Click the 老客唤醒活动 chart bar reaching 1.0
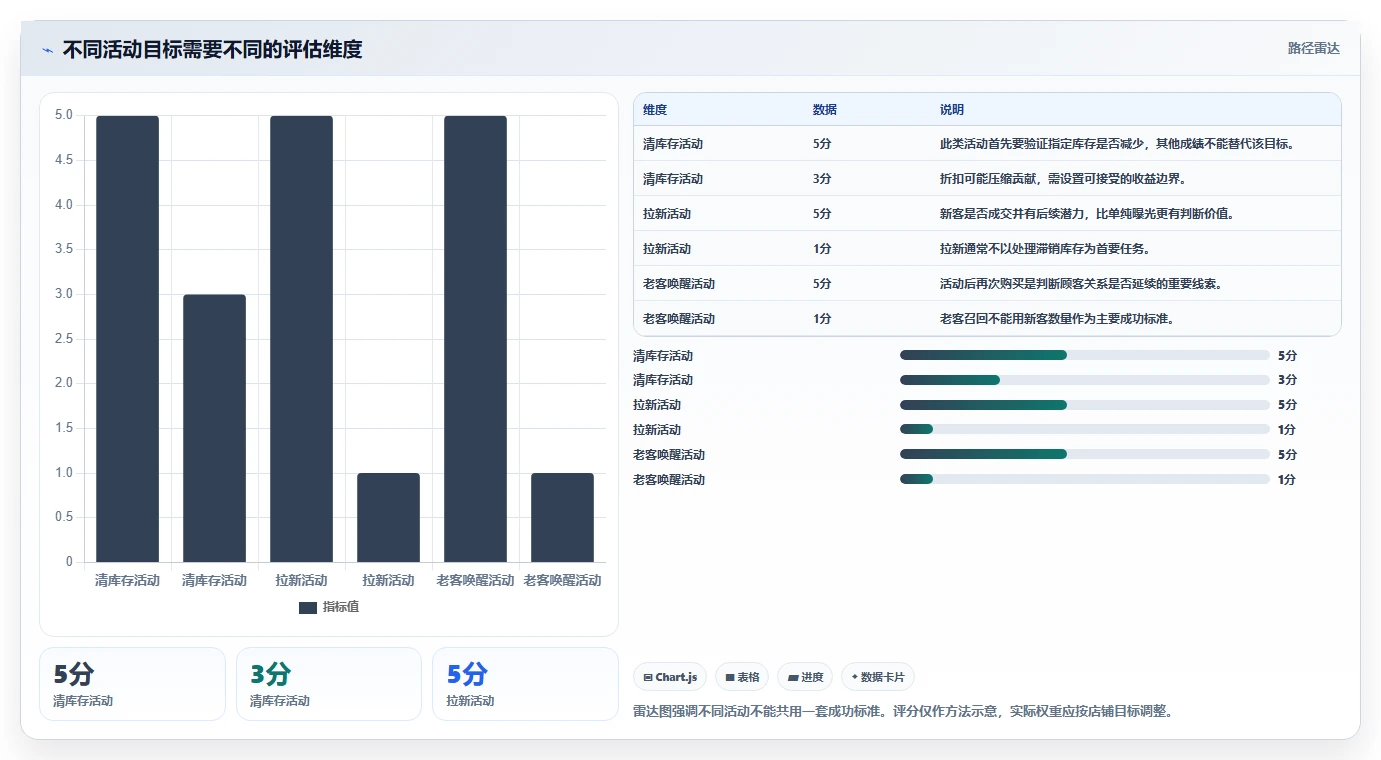Screen dimensions: 1381x760 click(x=562, y=517)
